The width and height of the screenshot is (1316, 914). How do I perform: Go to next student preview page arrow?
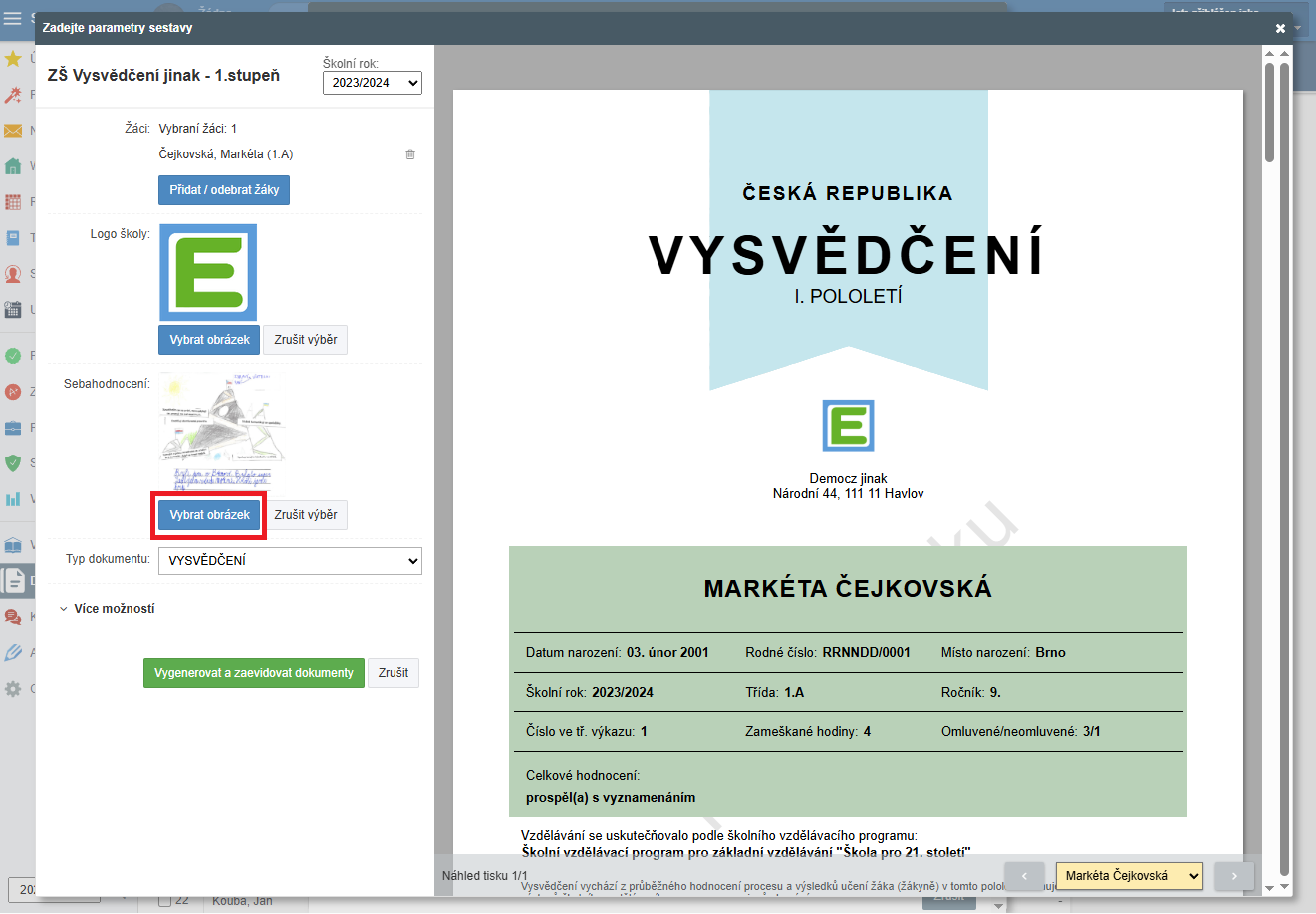click(x=1234, y=876)
